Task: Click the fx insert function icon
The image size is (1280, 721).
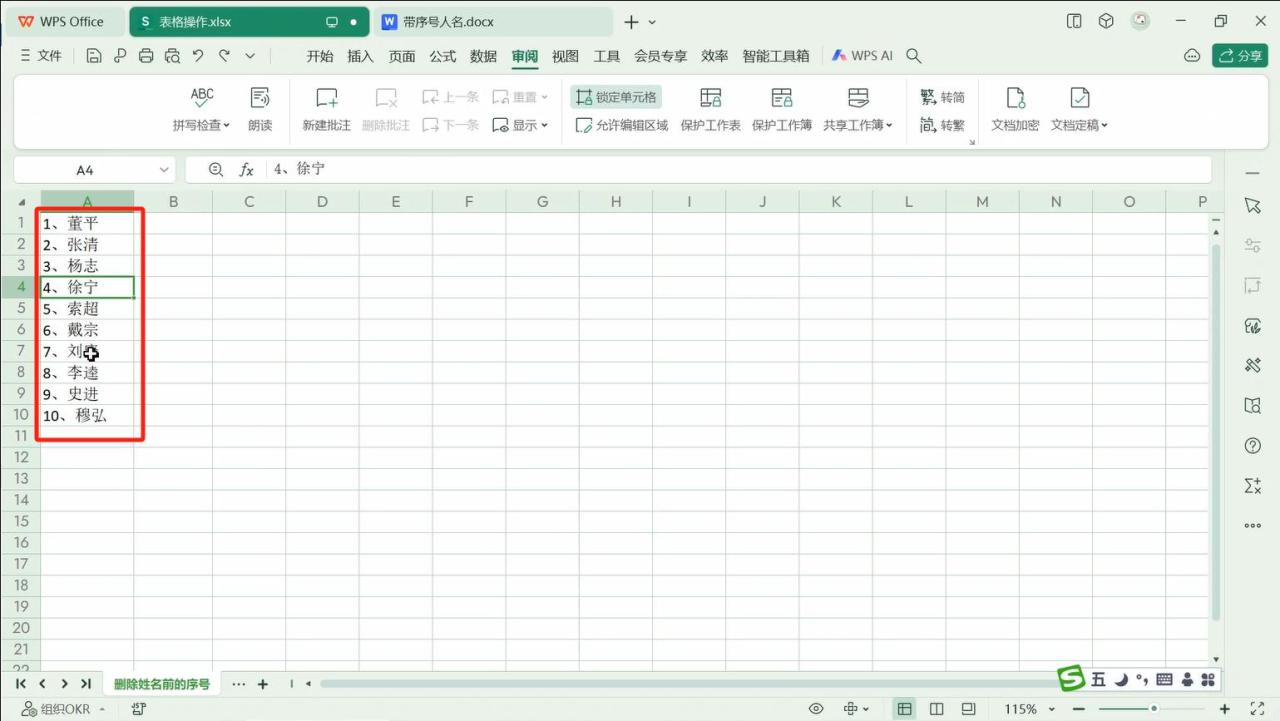Action: [x=246, y=170]
